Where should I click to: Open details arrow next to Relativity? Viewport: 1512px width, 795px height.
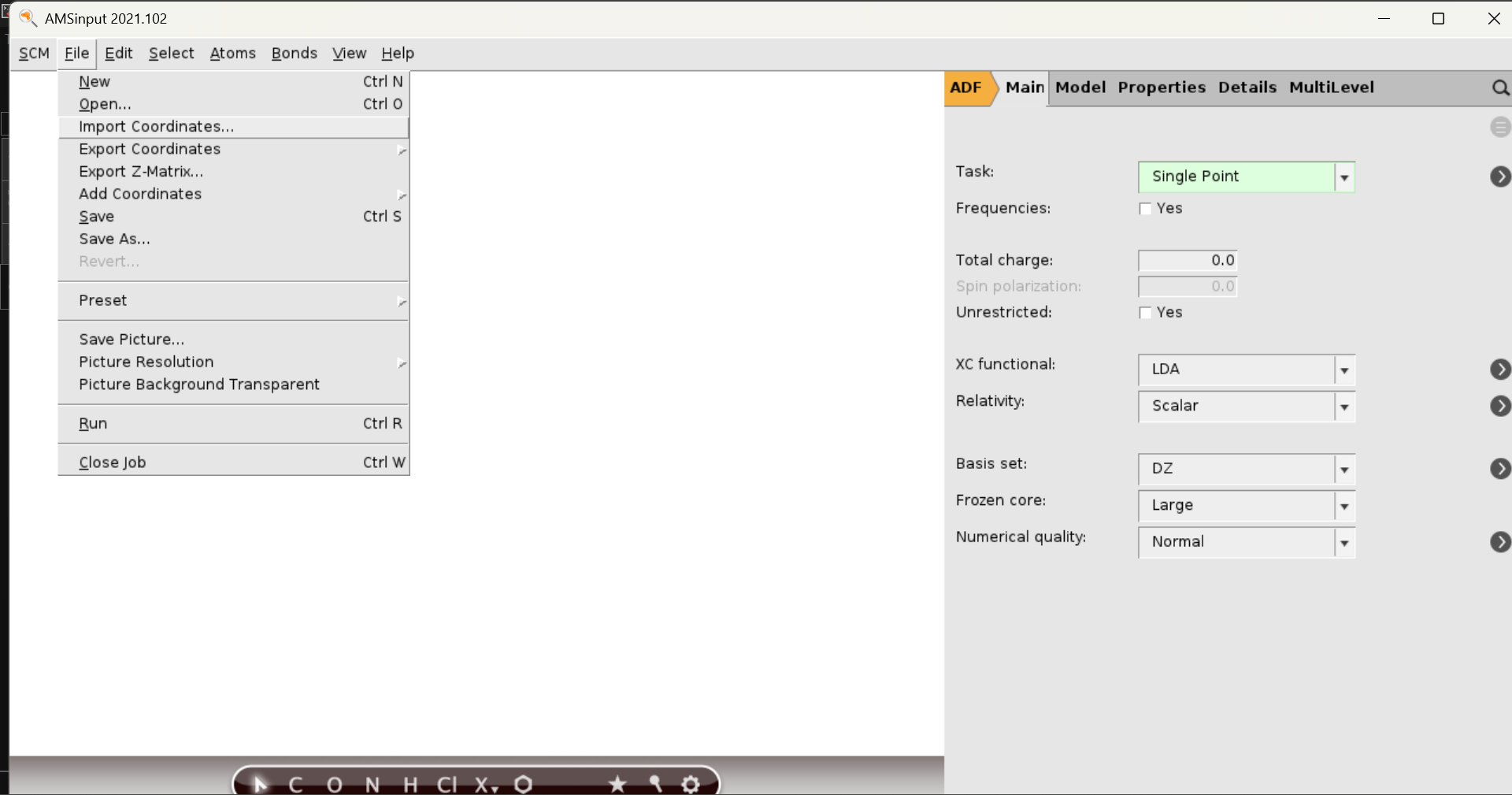(1500, 406)
